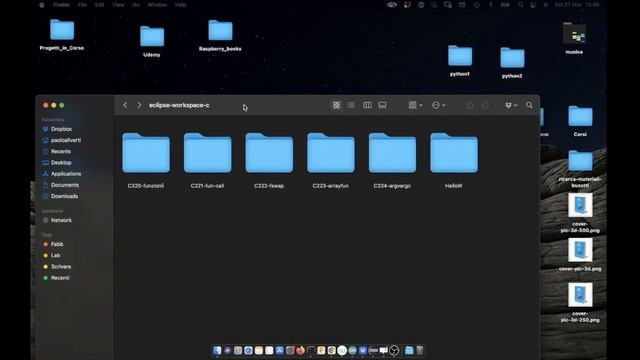The width and height of the screenshot is (640, 360).
Task: Select Raspberry_books folder on desktop
Action: click(x=220, y=31)
